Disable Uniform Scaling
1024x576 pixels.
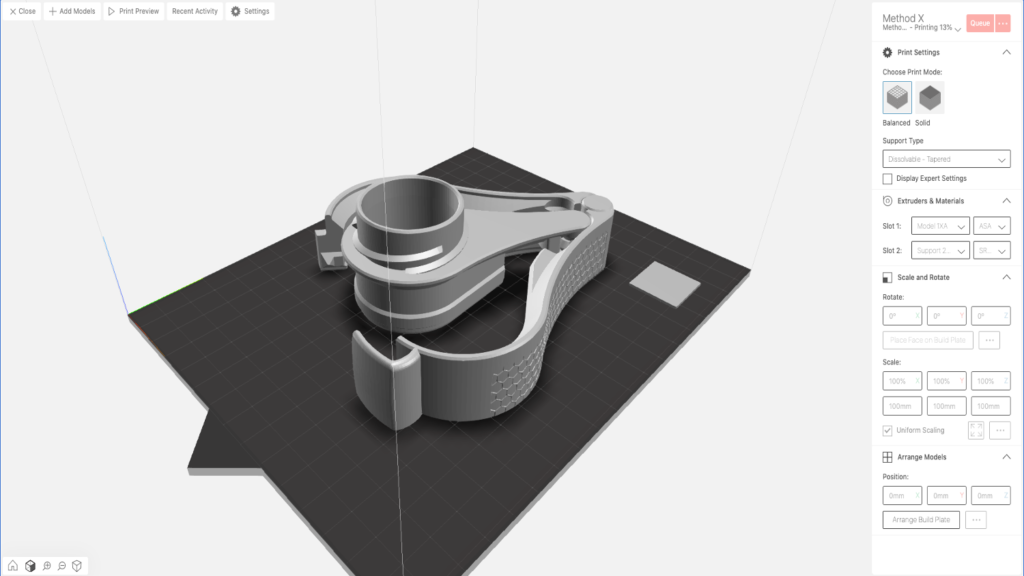coord(887,430)
